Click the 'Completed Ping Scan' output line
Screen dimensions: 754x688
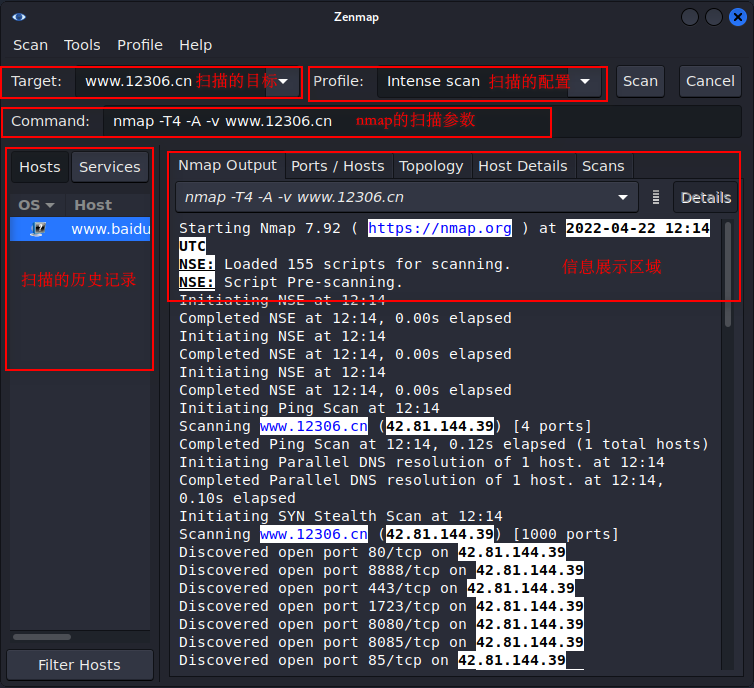point(444,444)
